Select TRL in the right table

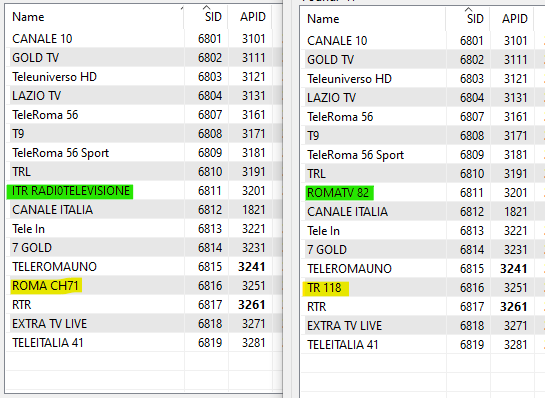[x=316, y=174]
